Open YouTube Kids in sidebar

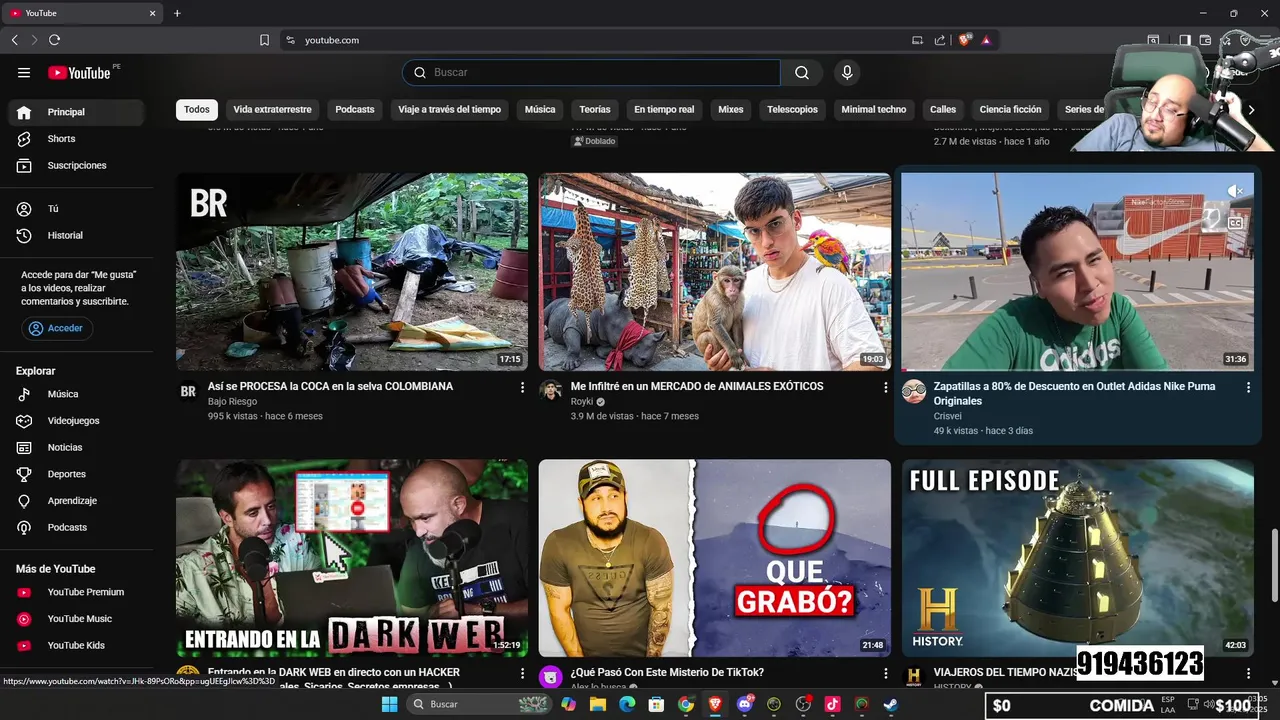[x=76, y=645]
